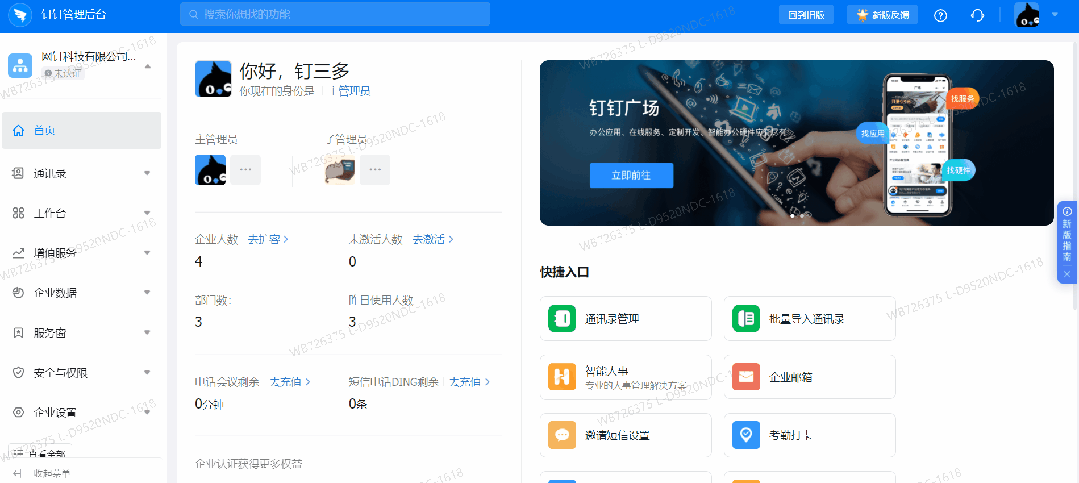Click the 增值服务 chart sidebar icon
The height and width of the screenshot is (483, 1079).
(19, 253)
